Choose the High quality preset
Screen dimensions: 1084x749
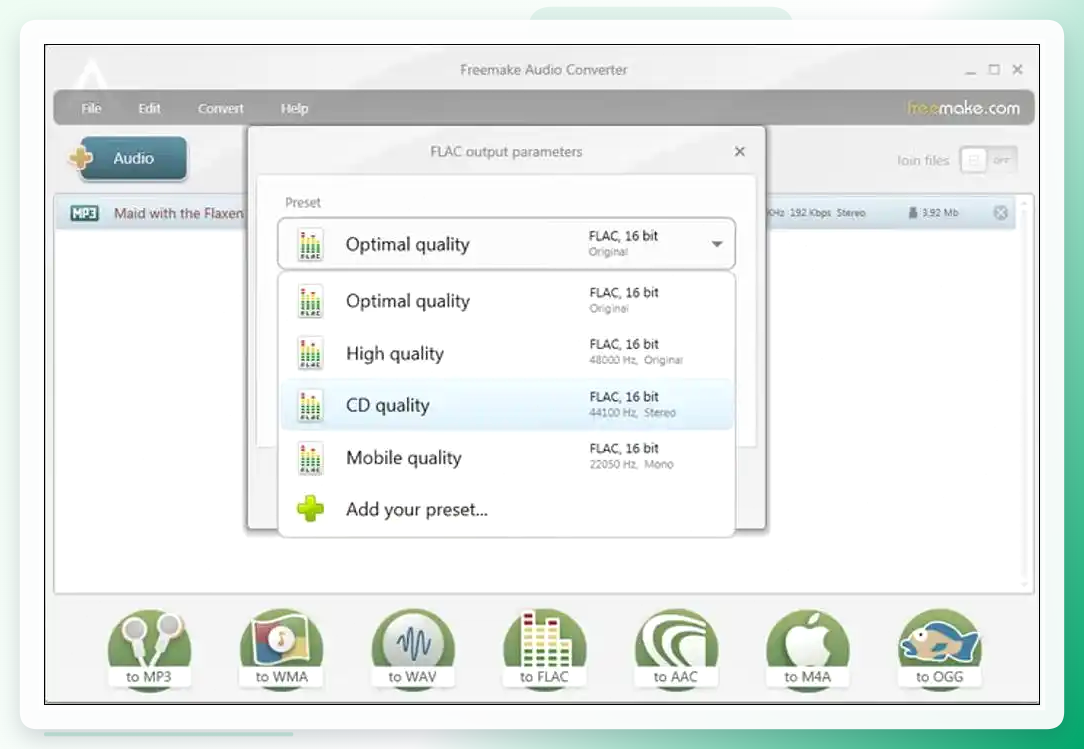coord(506,353)
